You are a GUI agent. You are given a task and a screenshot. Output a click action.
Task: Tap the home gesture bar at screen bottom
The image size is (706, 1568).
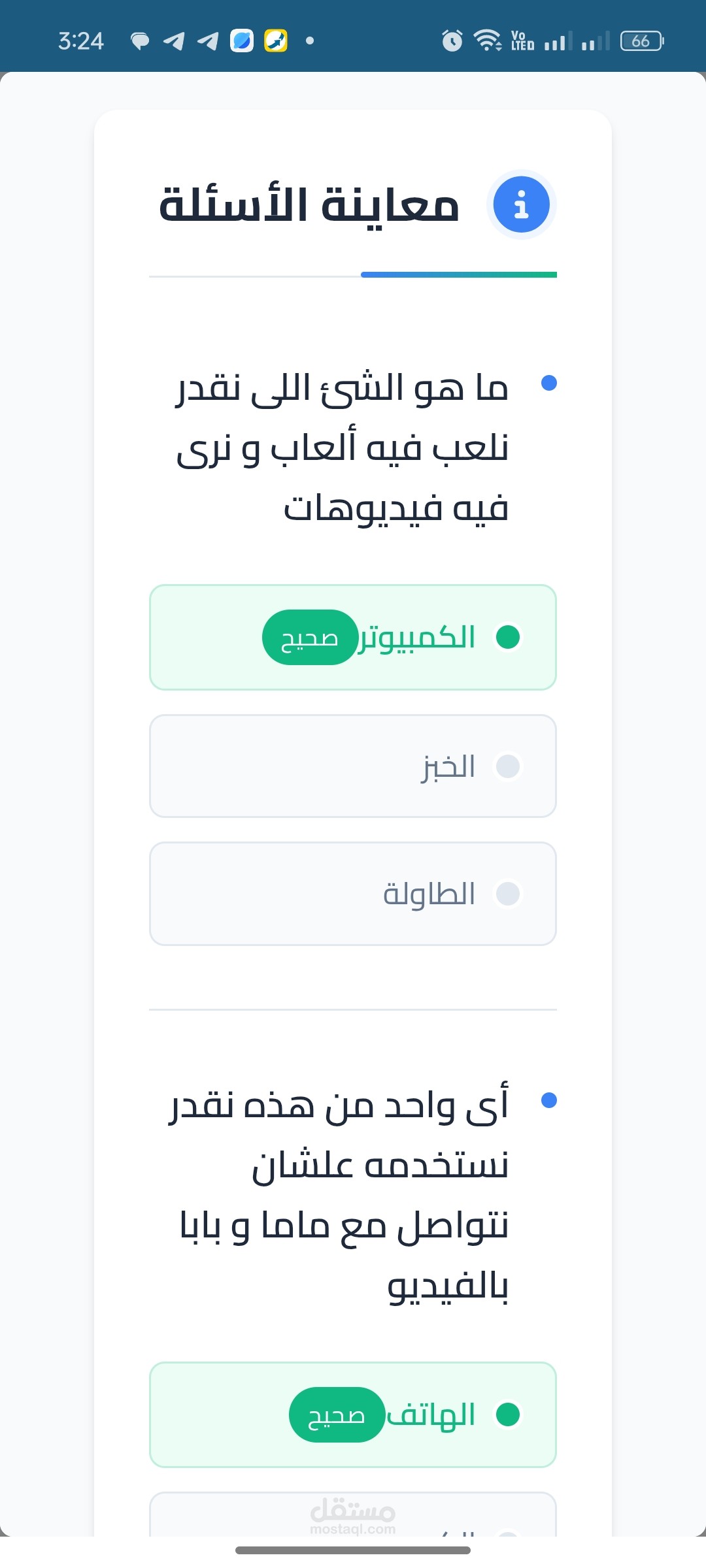click(353, 1550)
